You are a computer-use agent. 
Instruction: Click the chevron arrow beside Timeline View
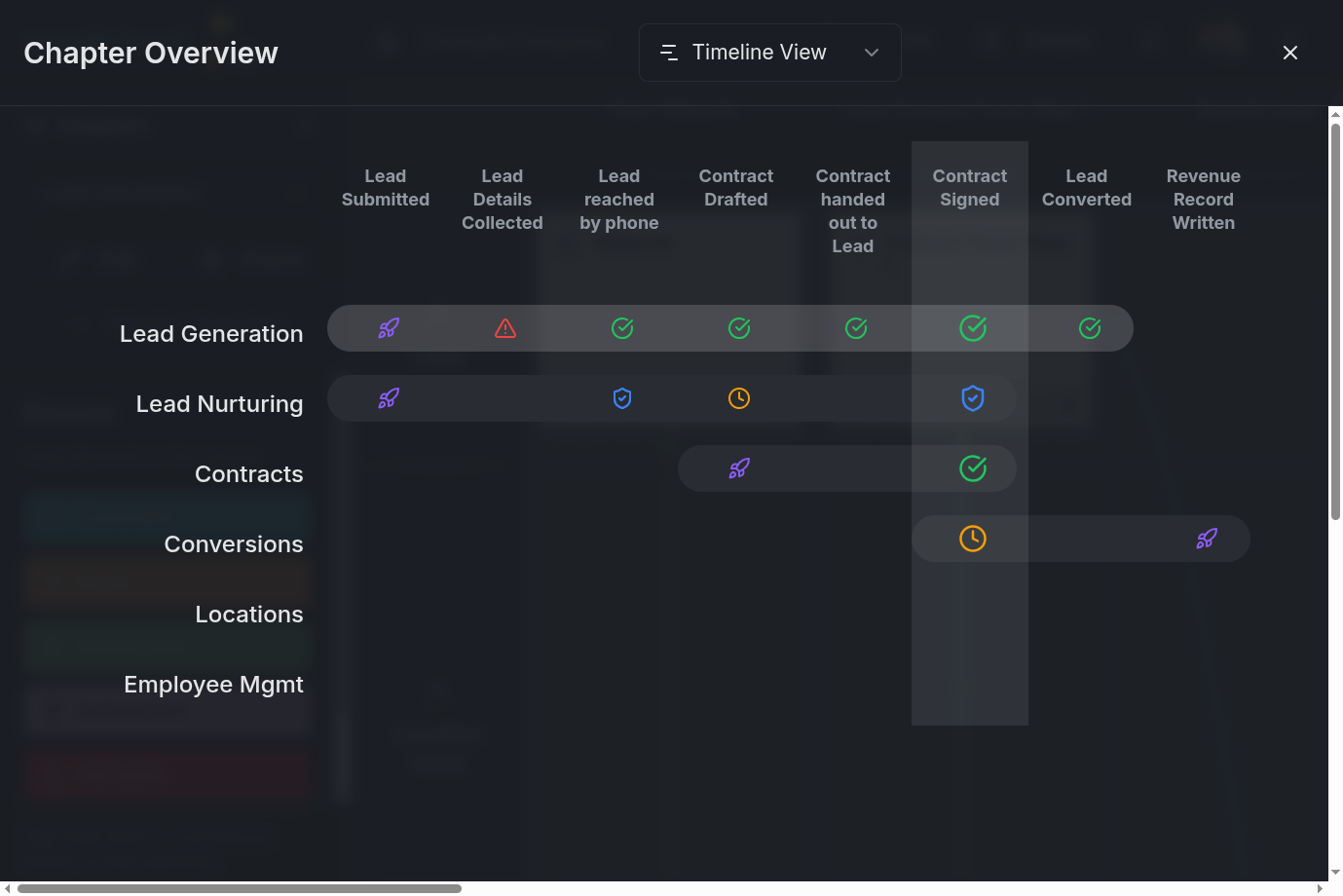[x=872, y=53]
